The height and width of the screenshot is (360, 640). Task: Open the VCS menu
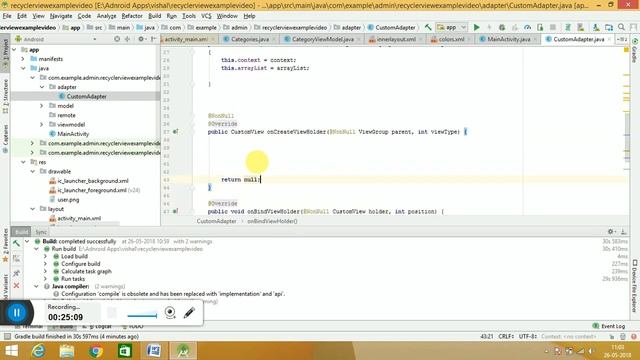206,16
